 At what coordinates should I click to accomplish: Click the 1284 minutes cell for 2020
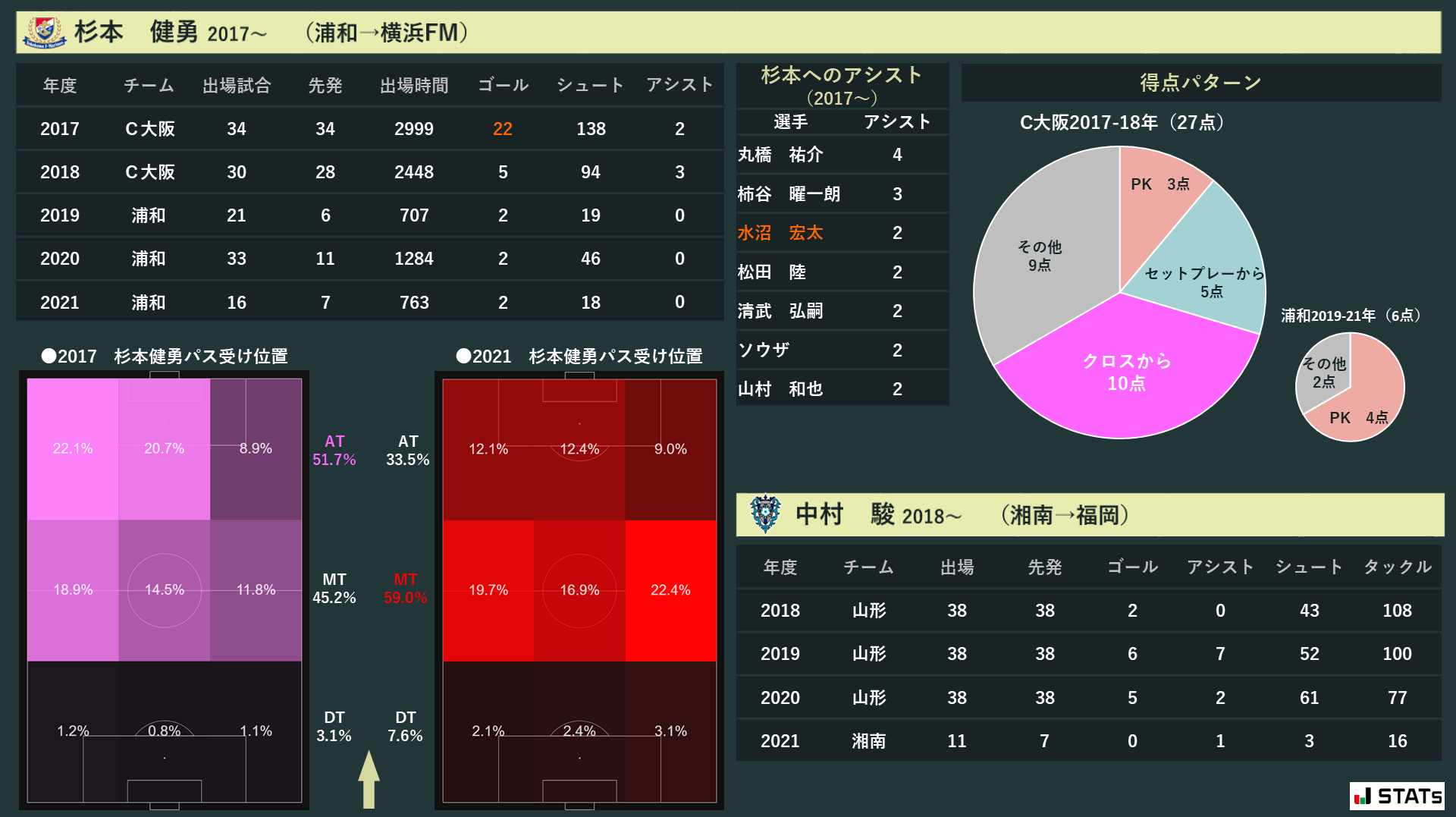tap(414, 259)
